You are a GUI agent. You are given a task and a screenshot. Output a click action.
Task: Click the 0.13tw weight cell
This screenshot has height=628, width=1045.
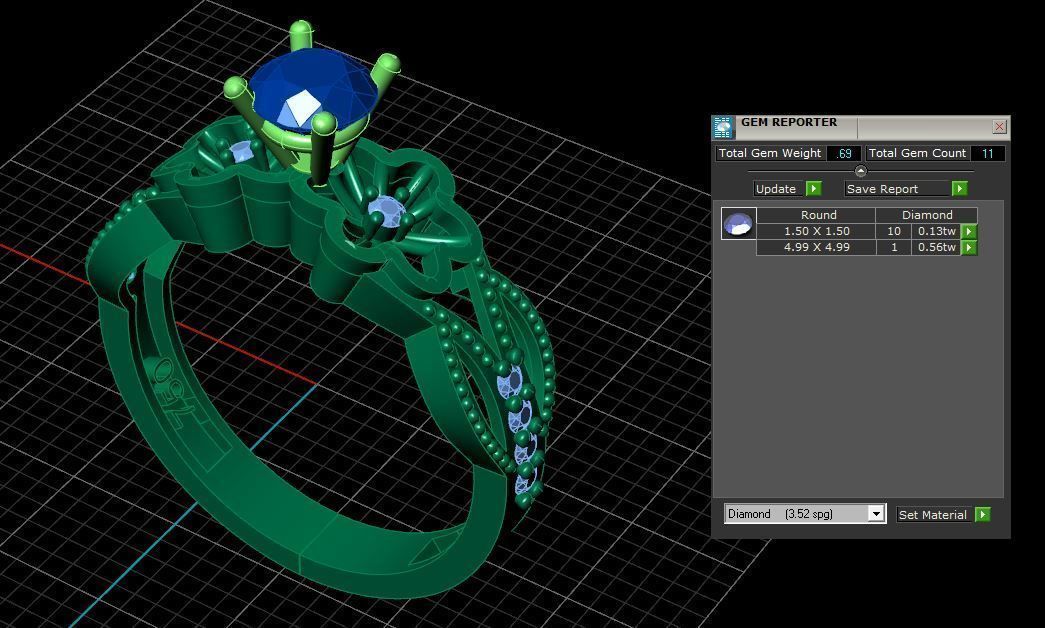click(936, 231)
